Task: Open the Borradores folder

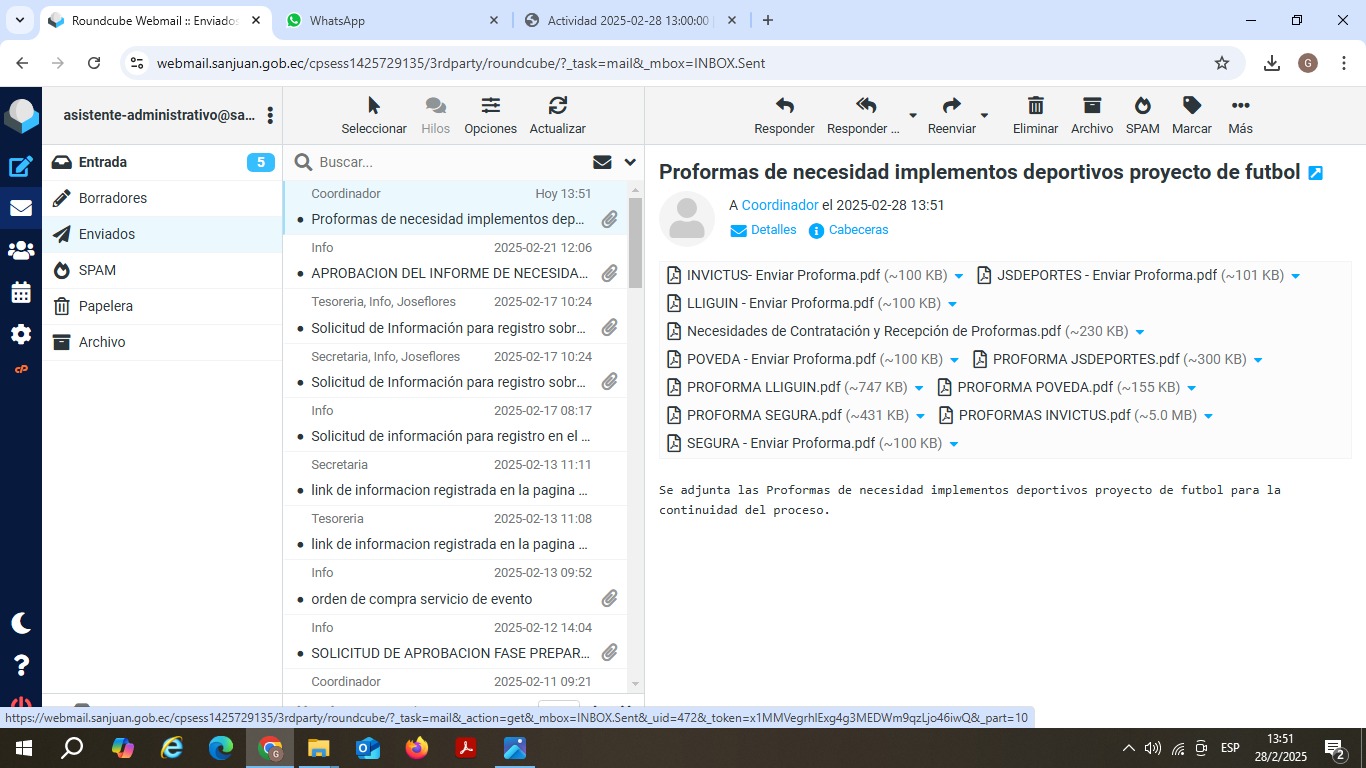Action: coord(113,198)
